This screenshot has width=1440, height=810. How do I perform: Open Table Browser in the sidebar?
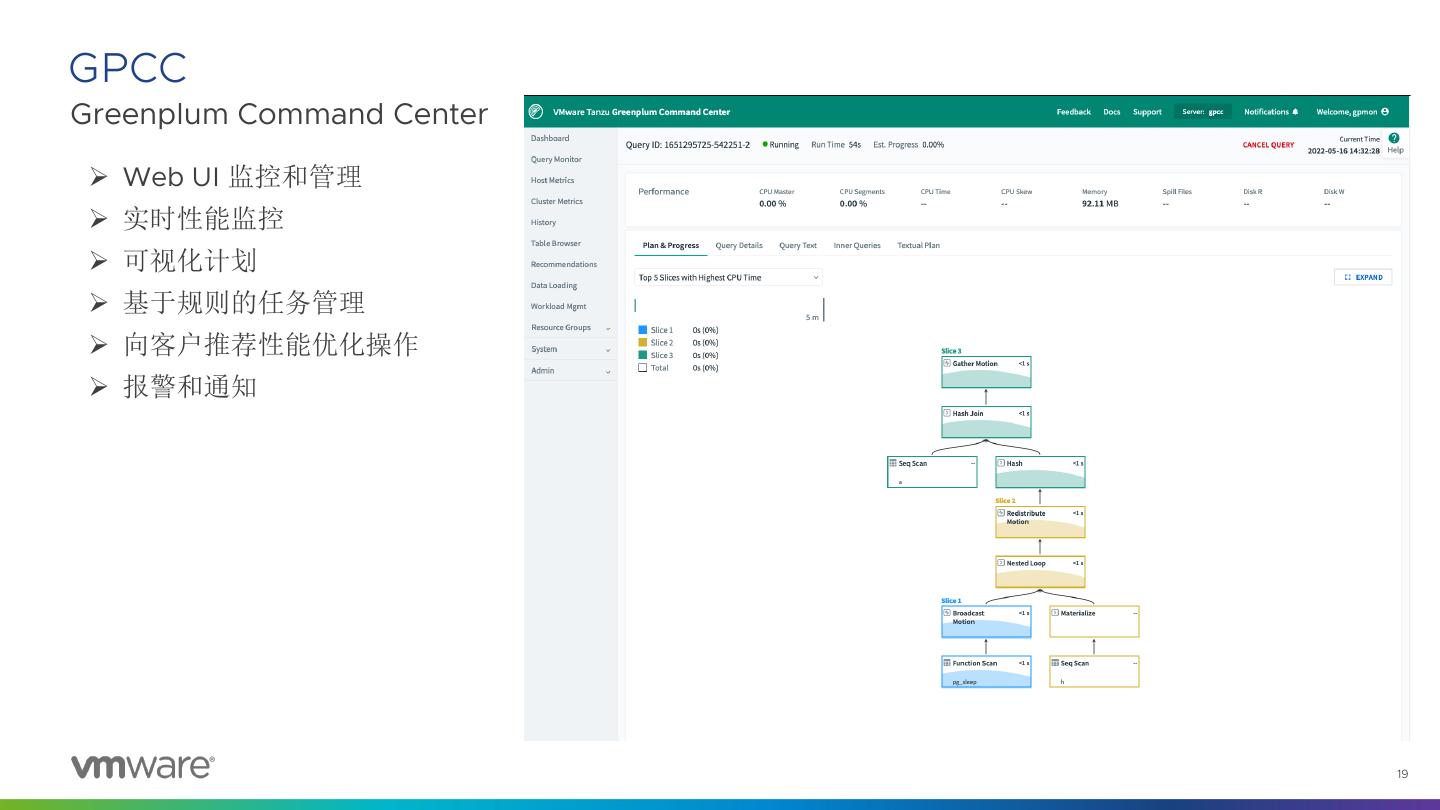(556, 243)
